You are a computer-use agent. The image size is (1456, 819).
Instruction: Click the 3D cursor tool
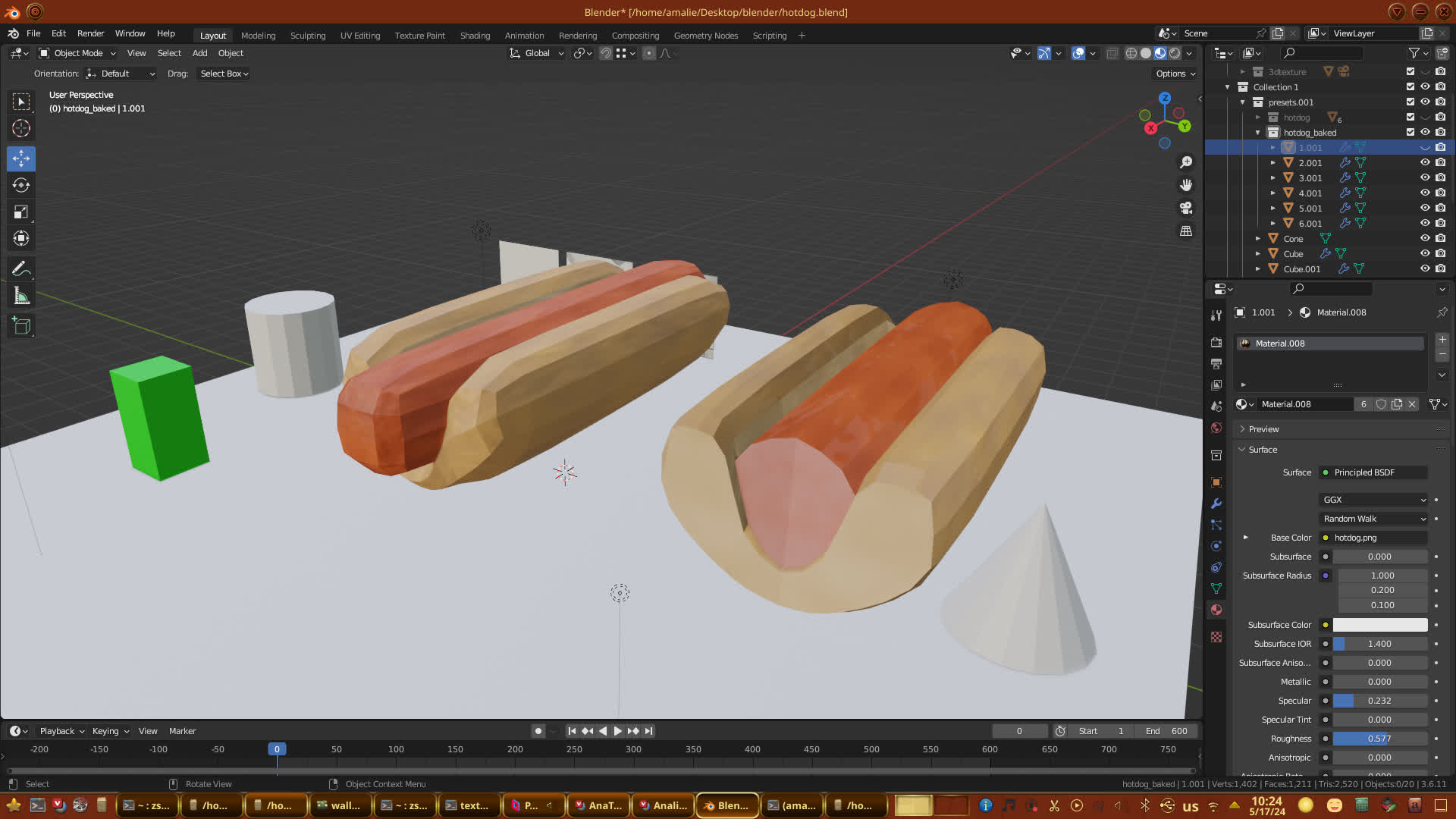21,128
